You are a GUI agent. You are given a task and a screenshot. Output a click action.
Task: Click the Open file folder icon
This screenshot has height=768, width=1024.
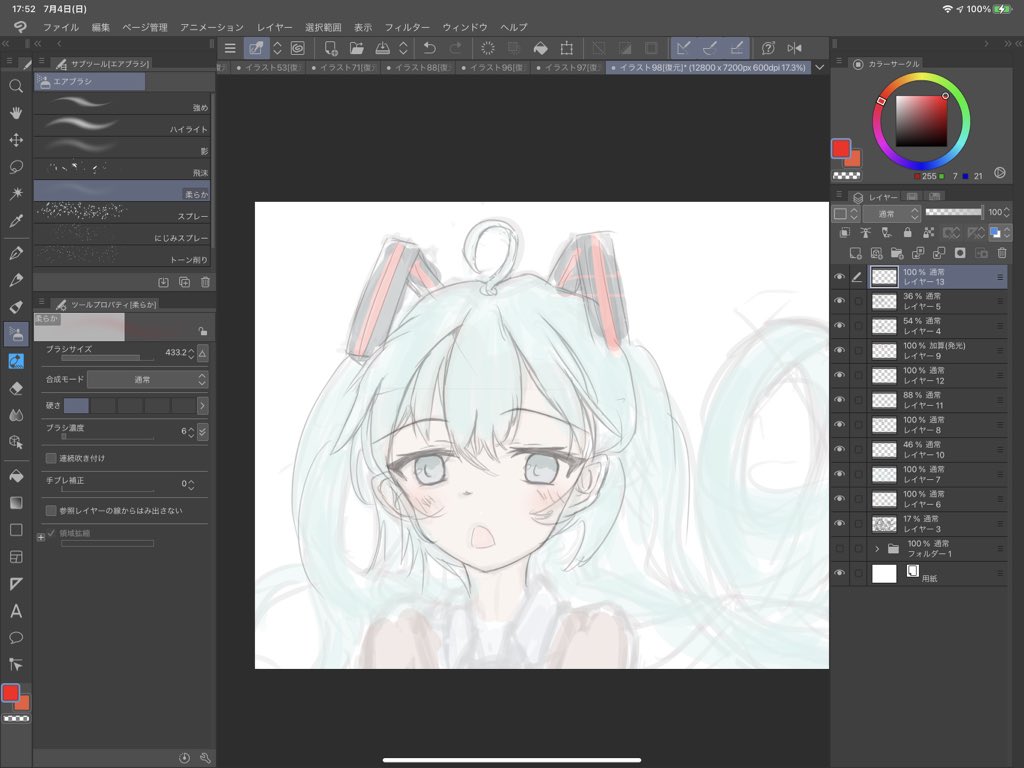357,48
